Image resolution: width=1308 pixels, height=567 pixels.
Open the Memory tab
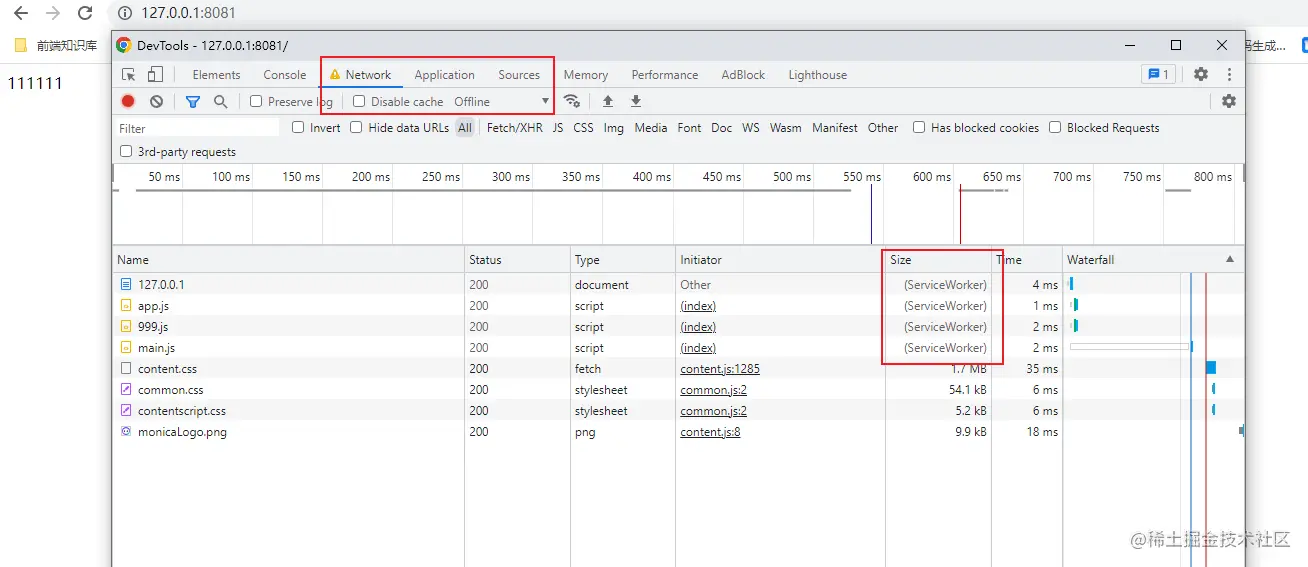(x=586, y=75)
